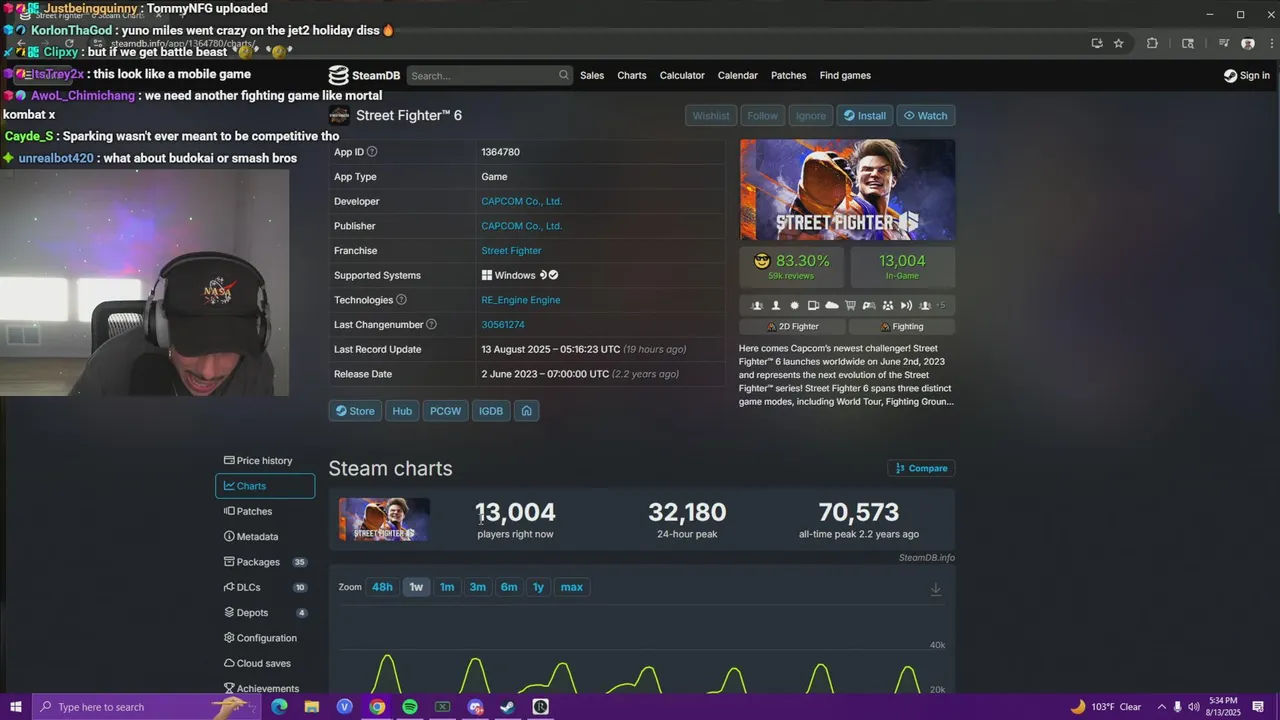The height and width of the screenshot is (720, 1280).
Task: Click the Follow button
Action: [762, 116]
